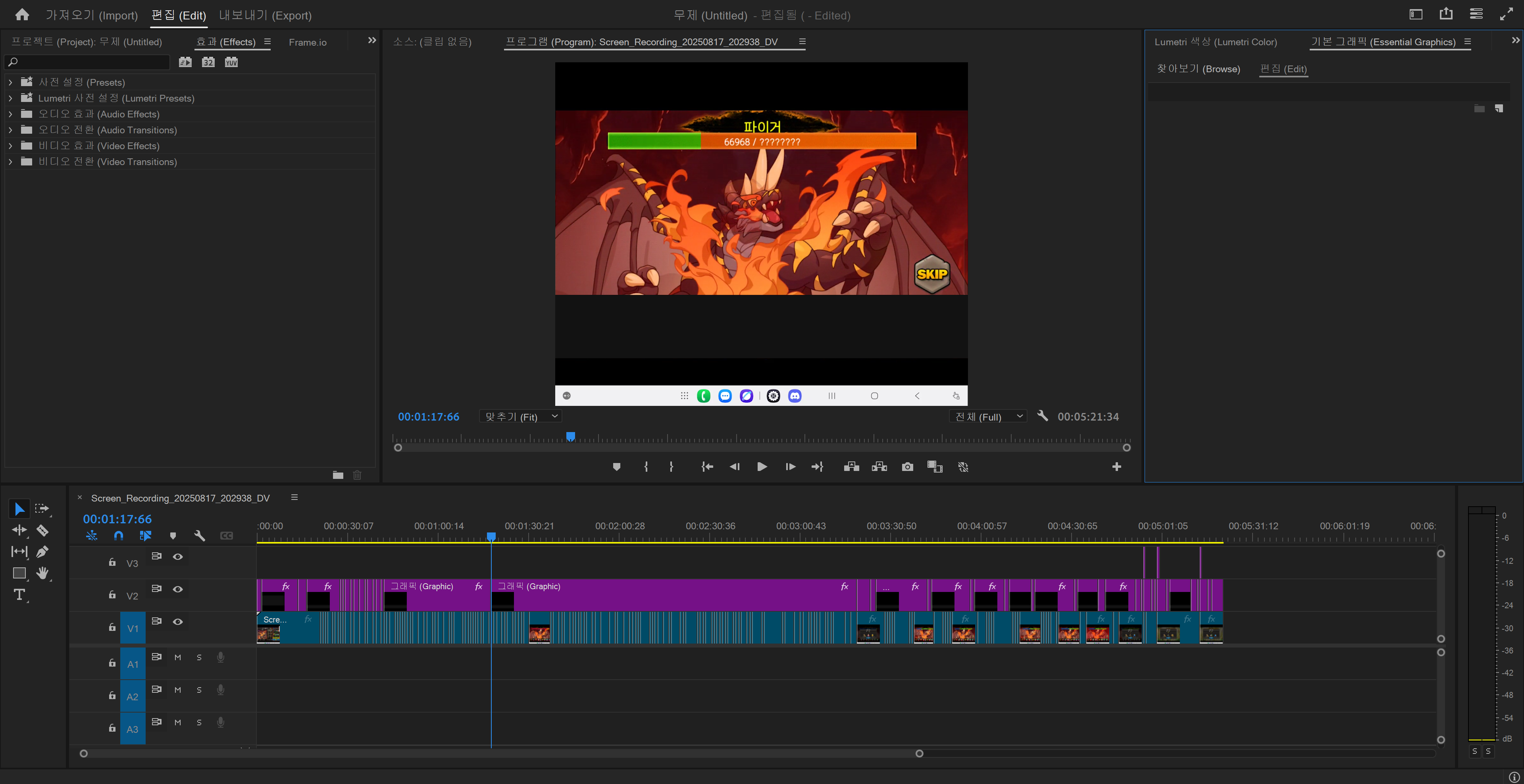Select the Ripple Edit tool

[19, 530]
